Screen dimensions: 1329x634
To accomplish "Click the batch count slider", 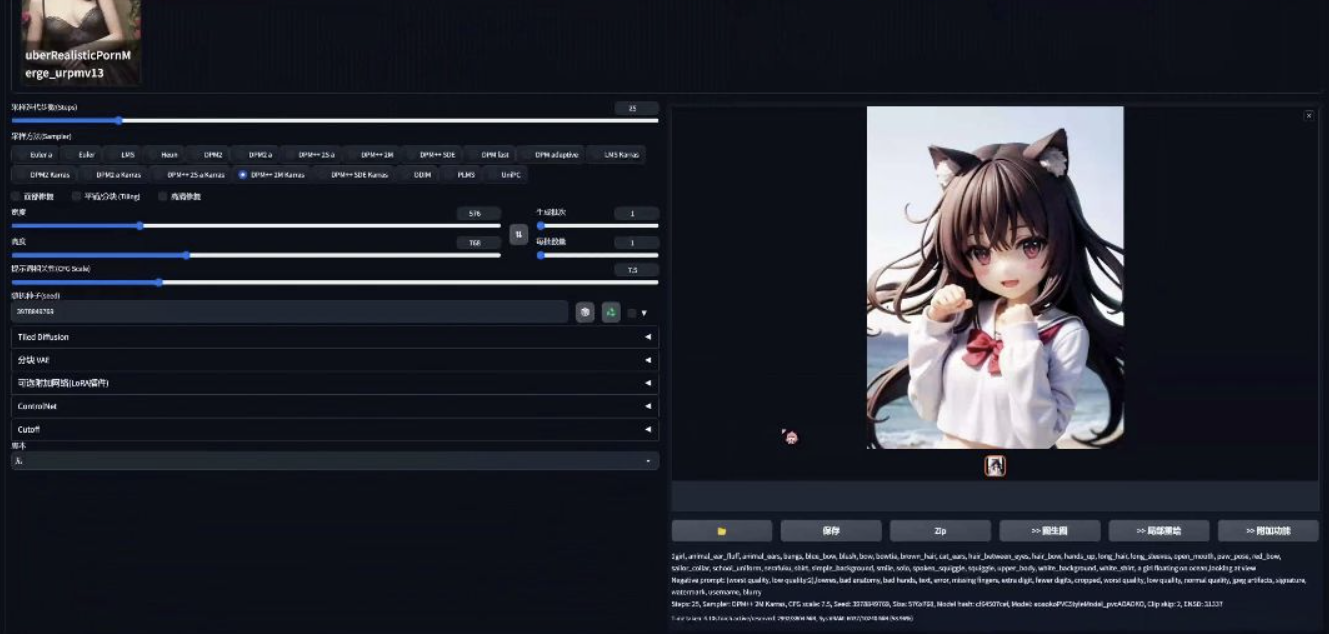I will [x=597, y=226].
